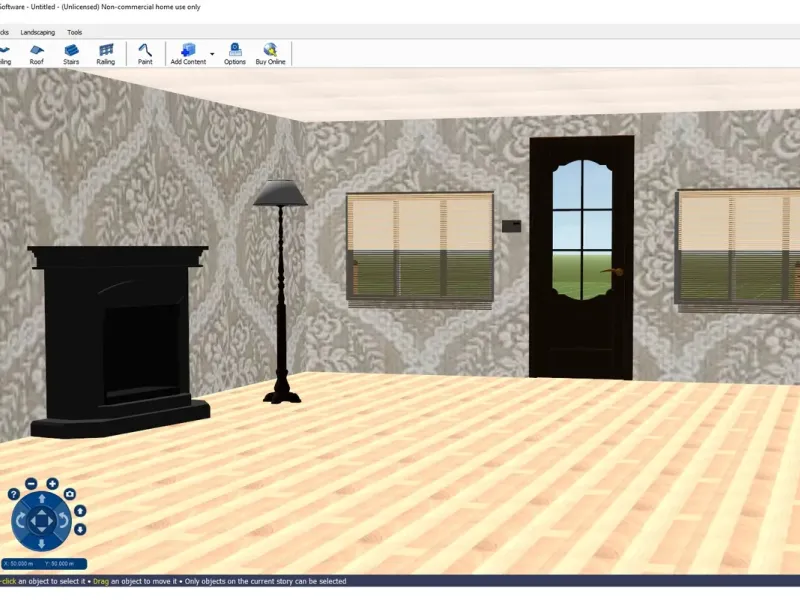This screenshot has width=800, height=600.
Task: Select the Stairs tool
Action: click(71, 54)
